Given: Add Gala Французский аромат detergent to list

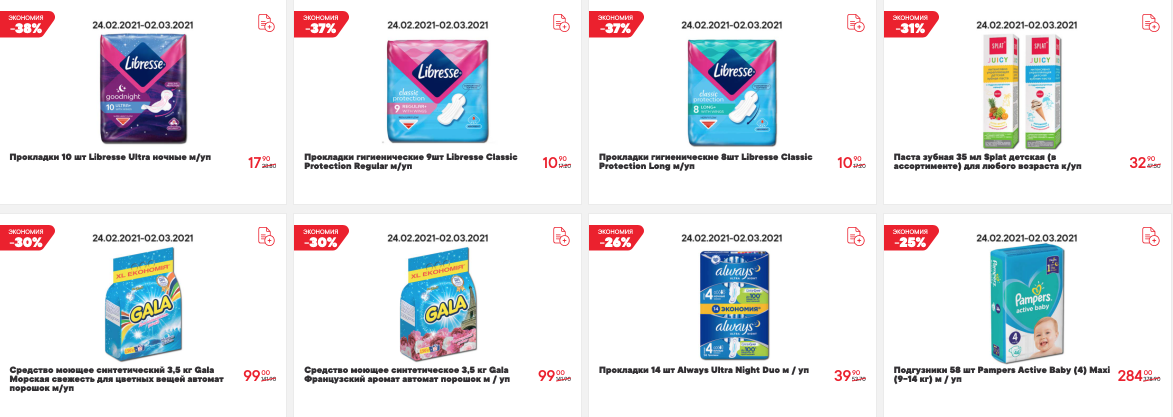Looking at the screenshot, I should [x=561, y=236].
